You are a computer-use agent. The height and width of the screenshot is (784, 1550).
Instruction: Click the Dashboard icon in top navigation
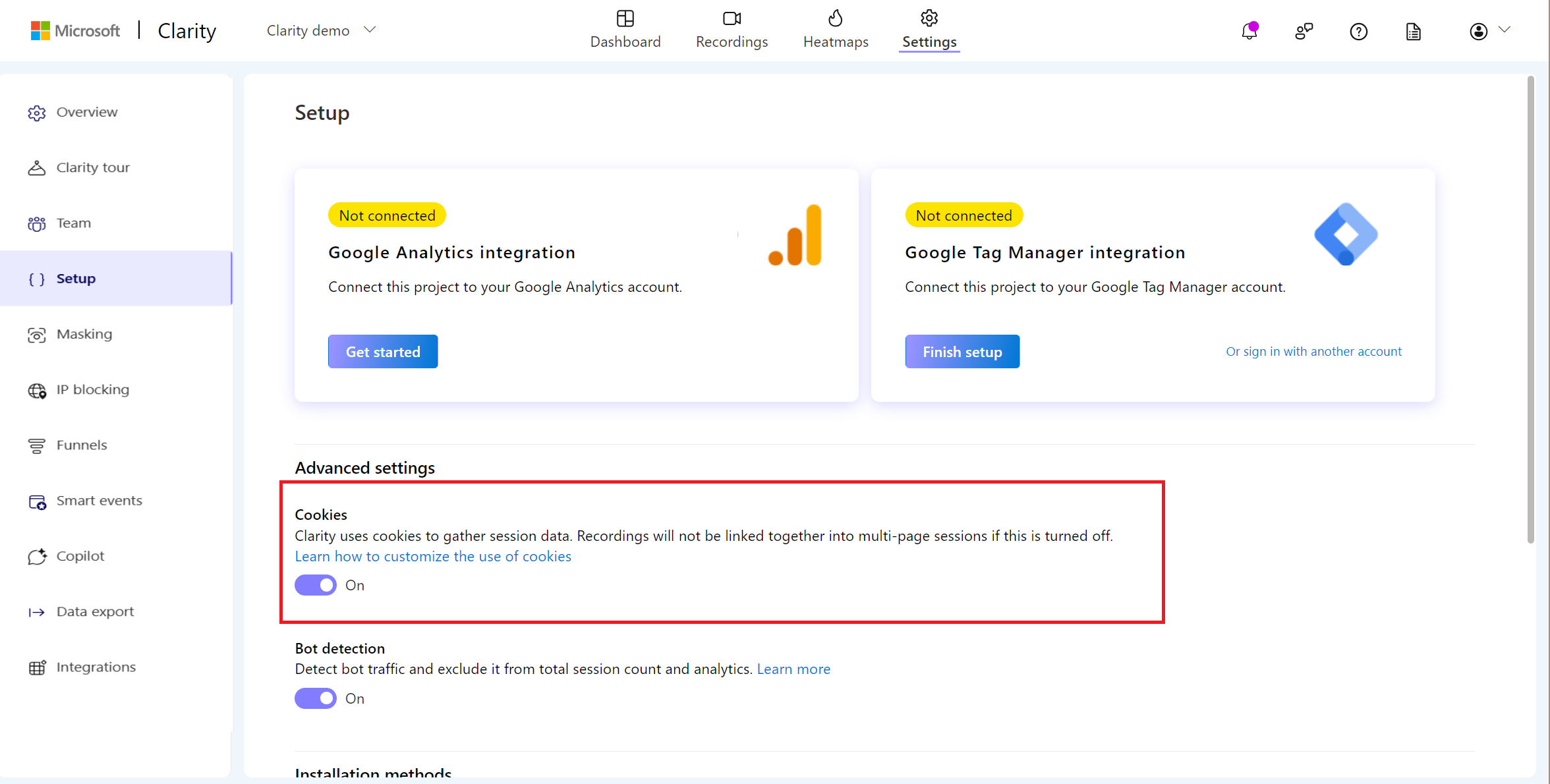pyautogui.click(x=626, y=20)
